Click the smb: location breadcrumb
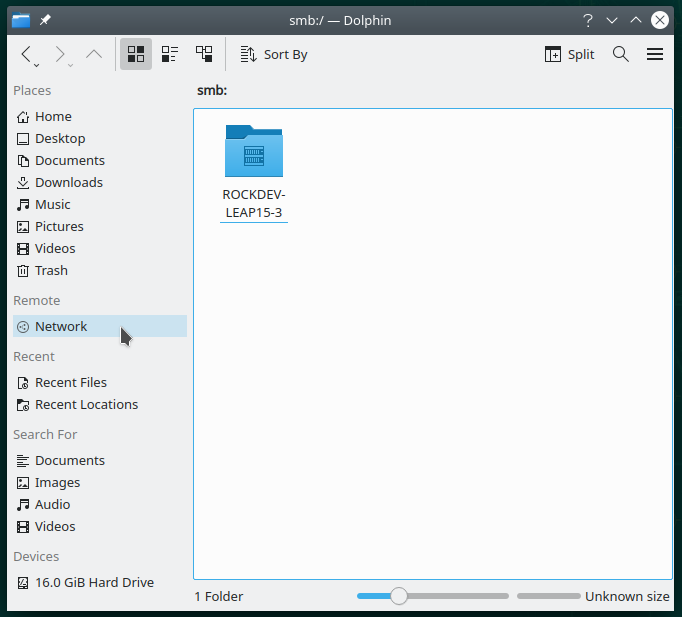This screenshot has height=617, width=682. [x=212, y=90]
